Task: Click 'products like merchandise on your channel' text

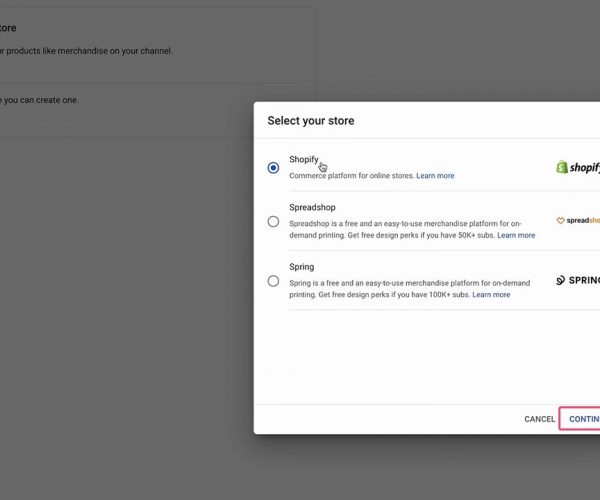Action: coord(89,51)
